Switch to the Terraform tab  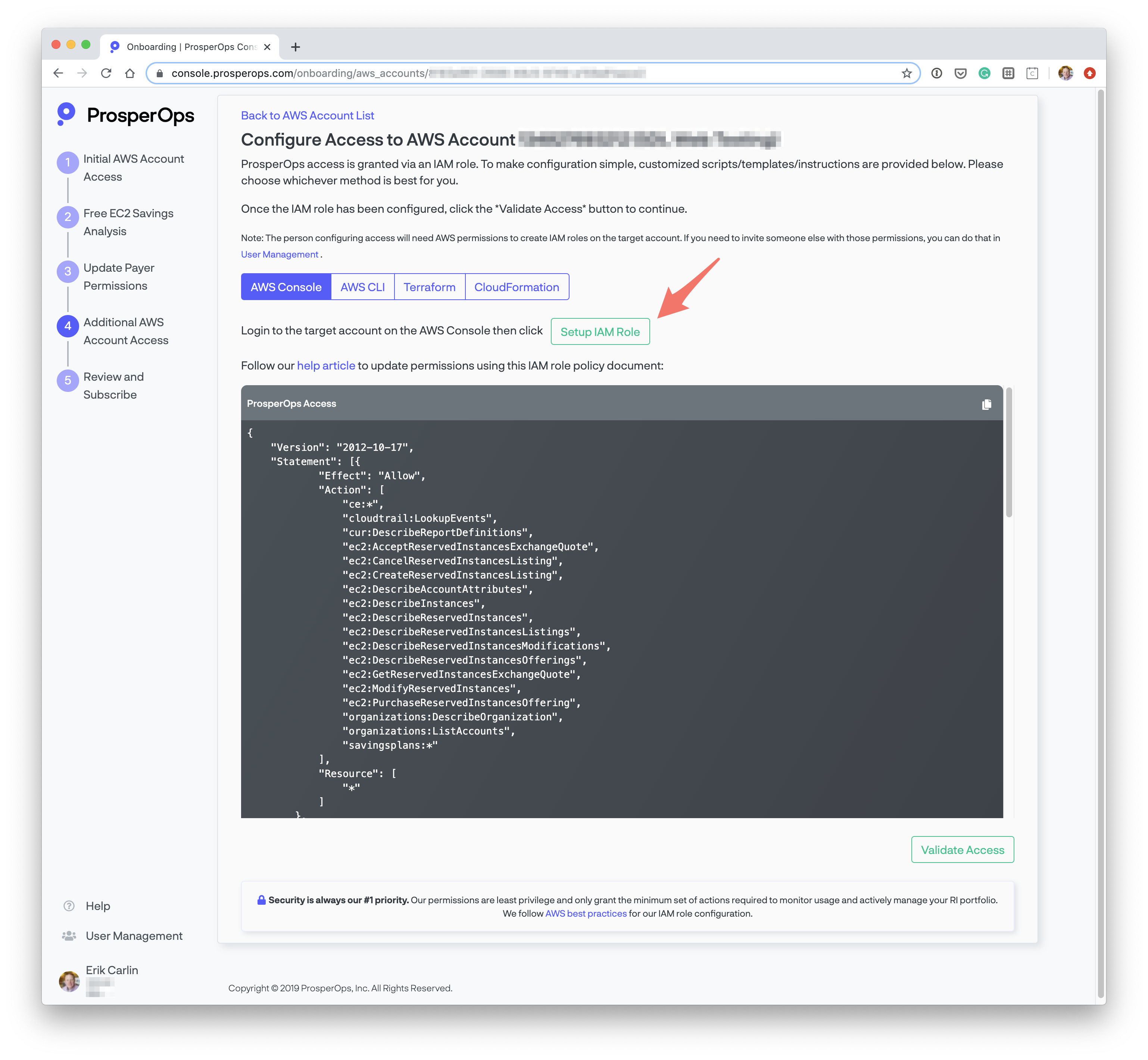point(430,287)
